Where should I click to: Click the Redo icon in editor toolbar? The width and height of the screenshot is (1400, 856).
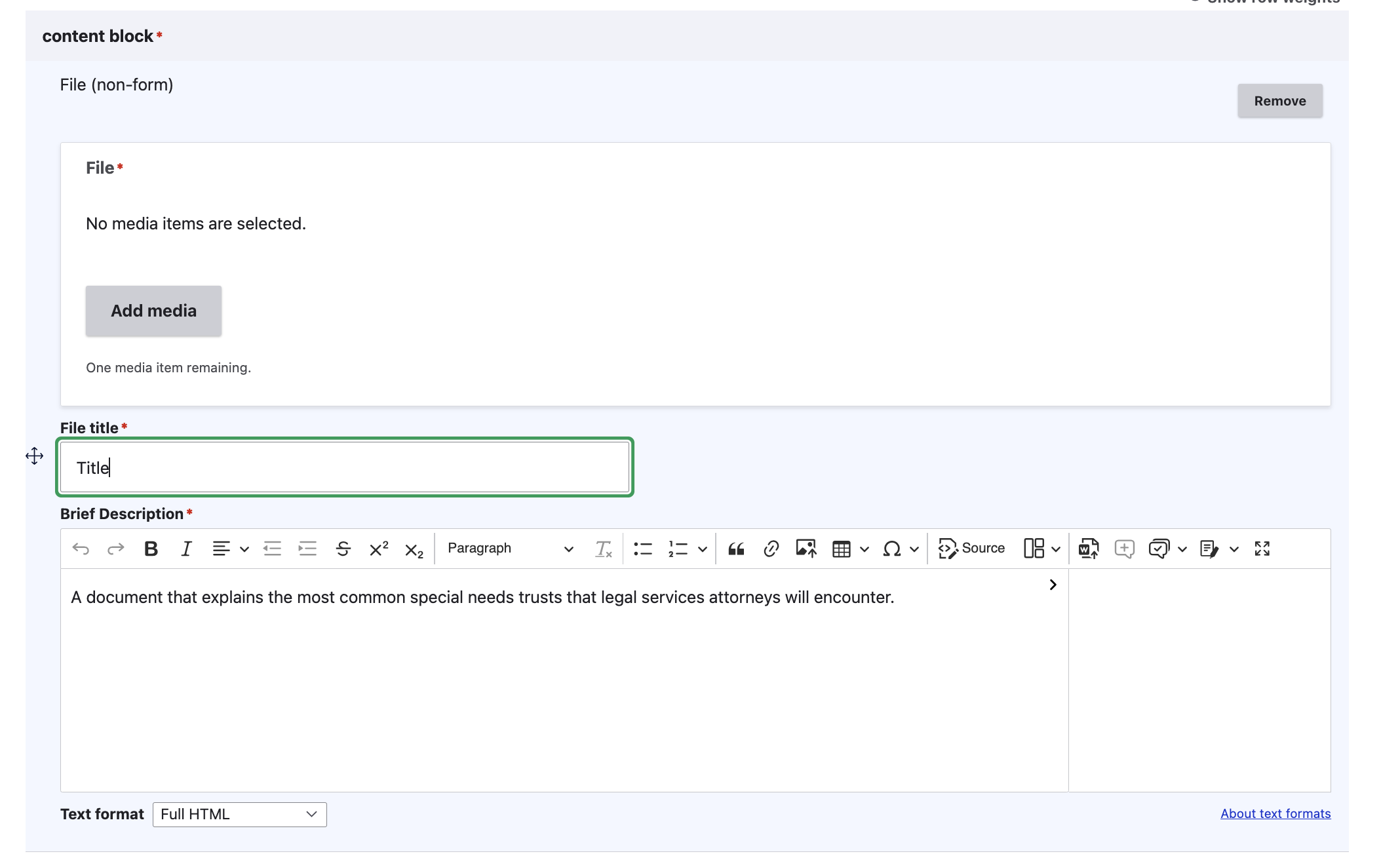(116, 549)
